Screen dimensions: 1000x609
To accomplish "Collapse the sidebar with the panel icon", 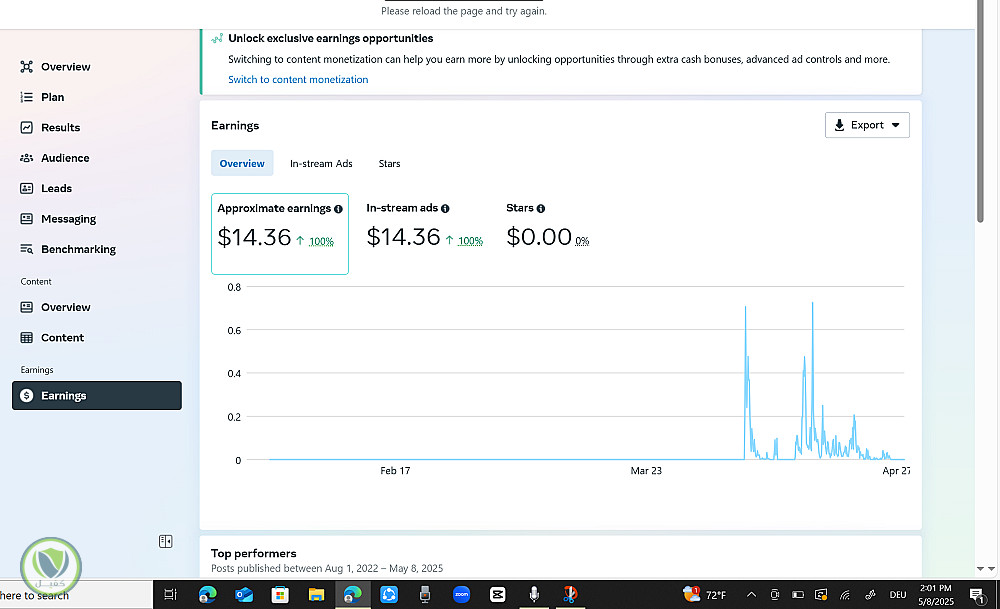I will [x=166, y=541].
